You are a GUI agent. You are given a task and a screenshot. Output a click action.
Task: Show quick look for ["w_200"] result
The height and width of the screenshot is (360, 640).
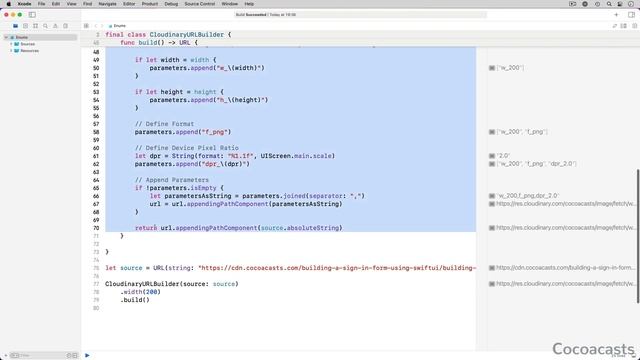point(492,68)
